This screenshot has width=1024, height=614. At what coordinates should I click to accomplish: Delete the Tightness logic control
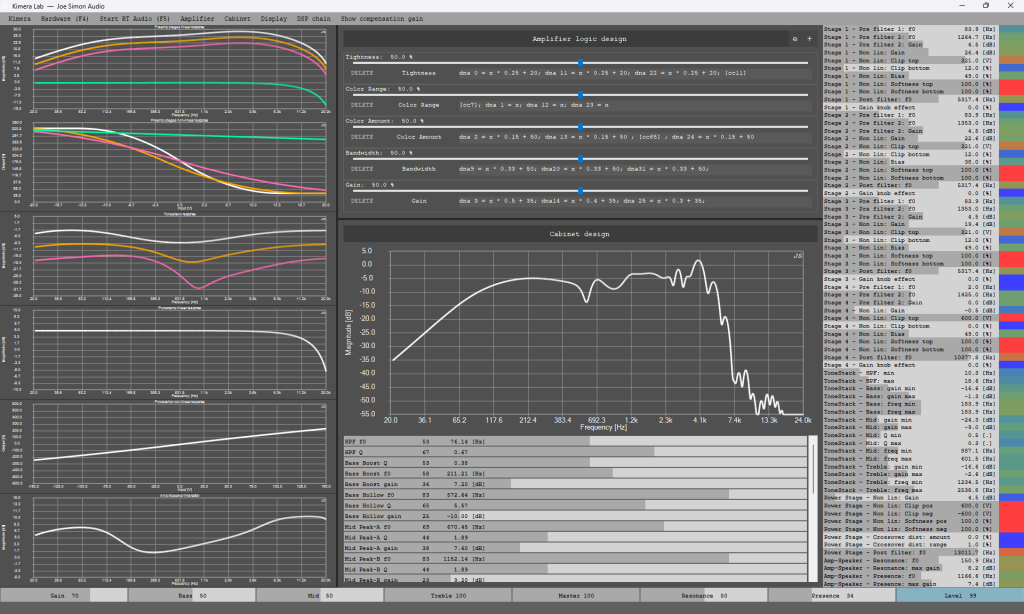click(x=362, y=73)
